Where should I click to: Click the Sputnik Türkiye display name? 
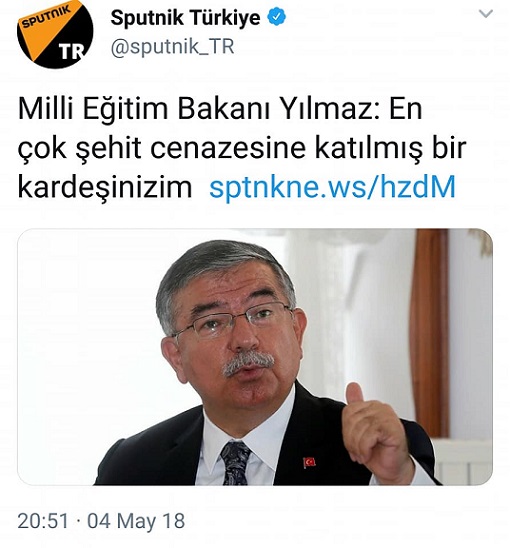(x=185, y=17)
